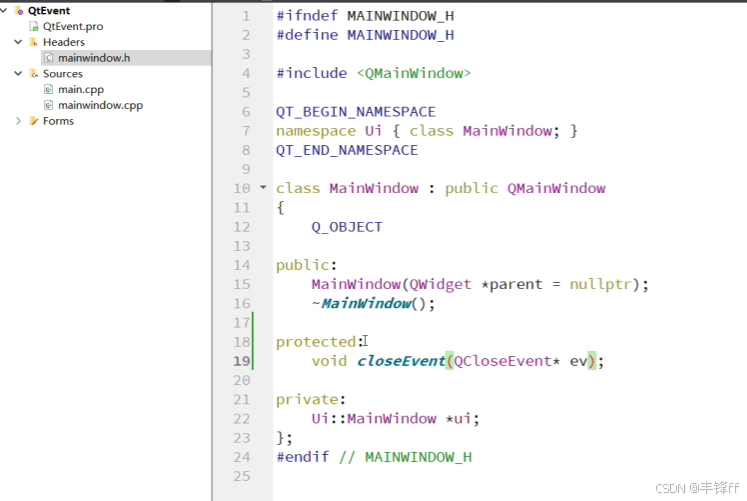Click the closeEvent function name

tap(401, 361)
